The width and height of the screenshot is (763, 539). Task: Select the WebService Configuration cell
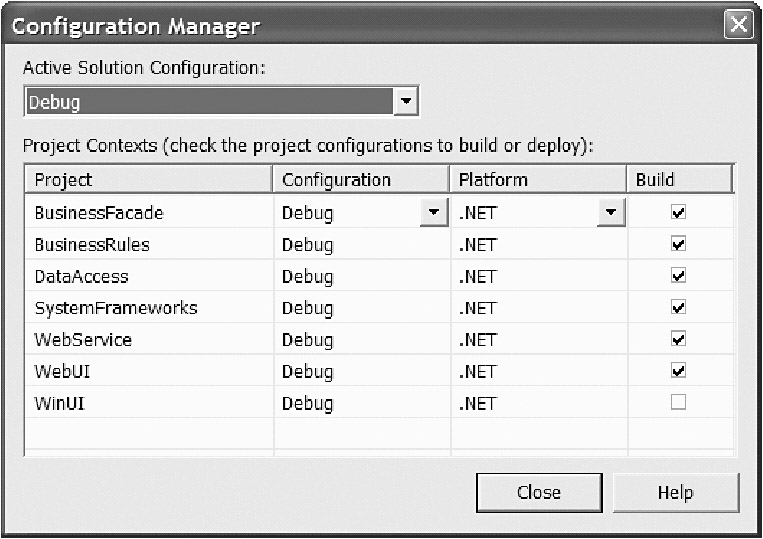360,340
